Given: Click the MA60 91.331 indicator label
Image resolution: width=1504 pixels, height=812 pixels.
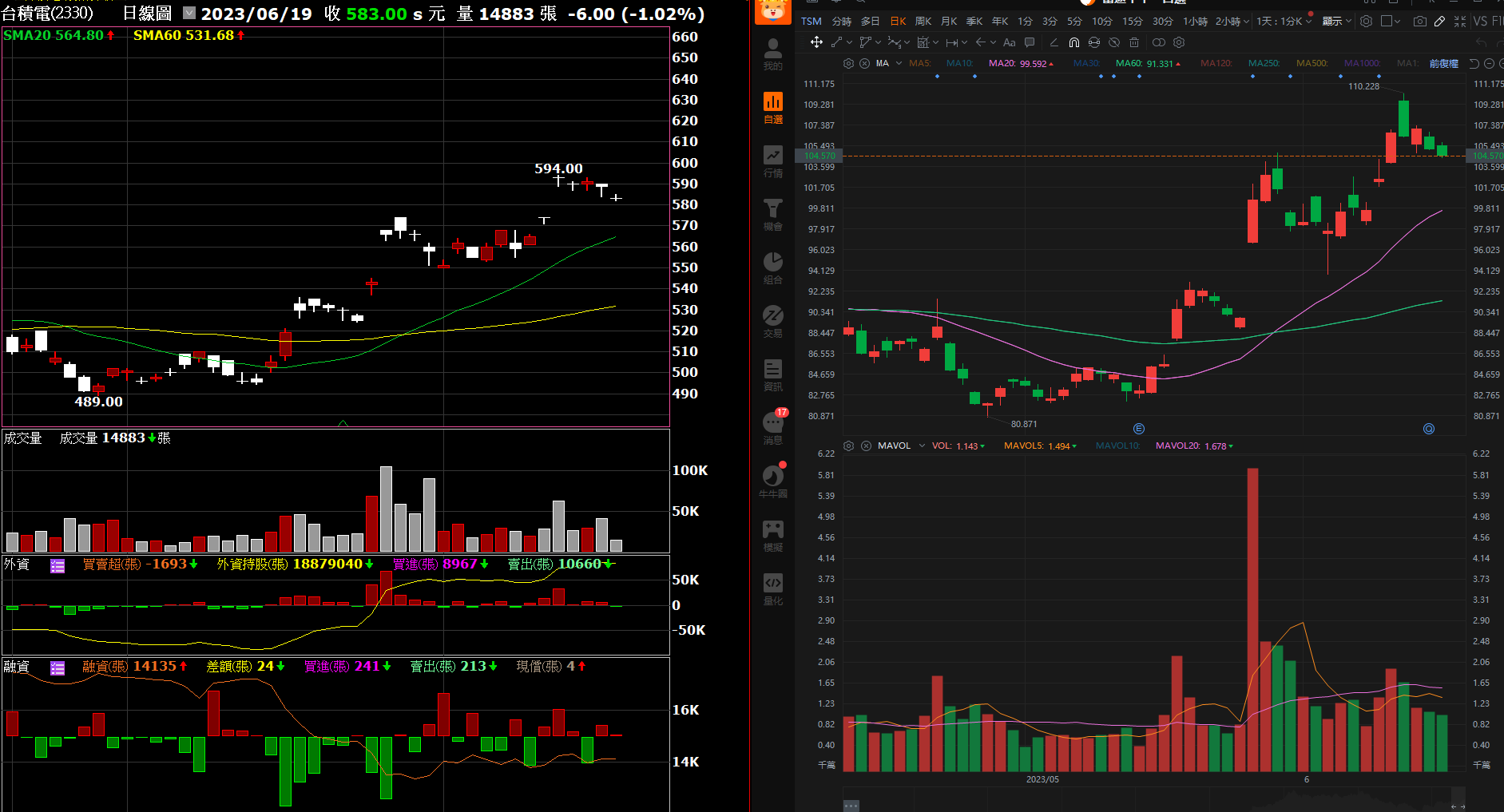Looking at the screenshot, I should point(1149,64).
